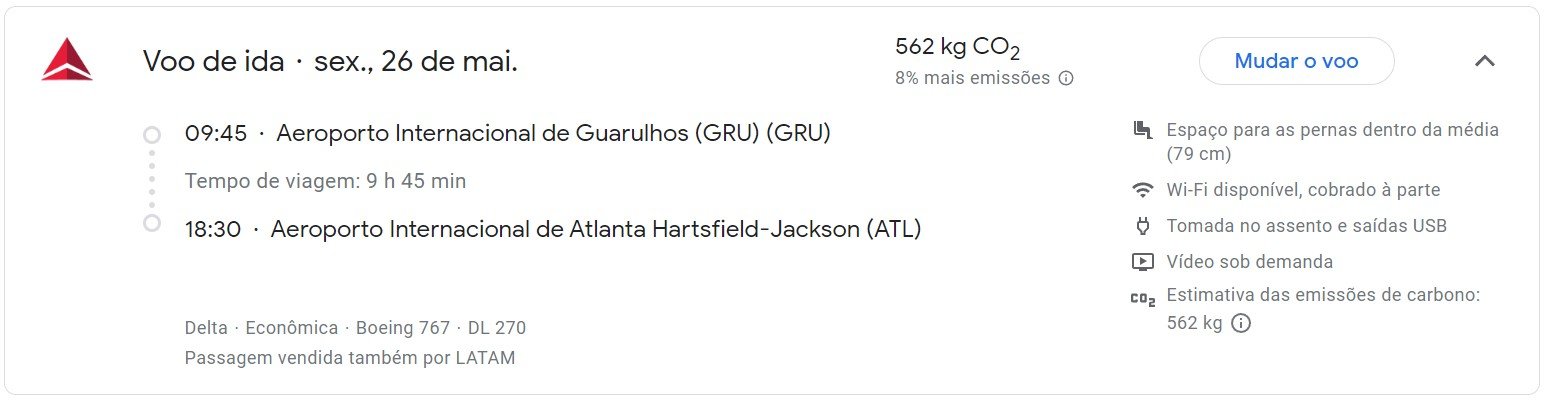Click the Wi-Fi availability icon
1546x400 pixels.
click(1142, 190)
